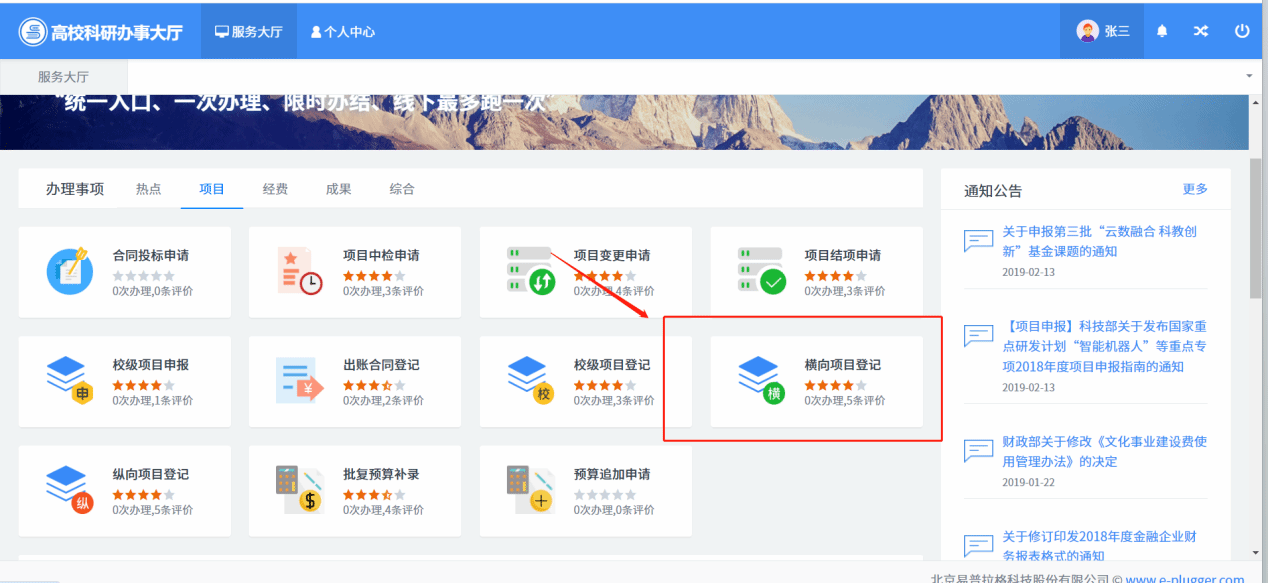Click the 批复预算补录 calculator icon
The width and height of the screenshot is (1268, 583).
click(x=300, y=490)
